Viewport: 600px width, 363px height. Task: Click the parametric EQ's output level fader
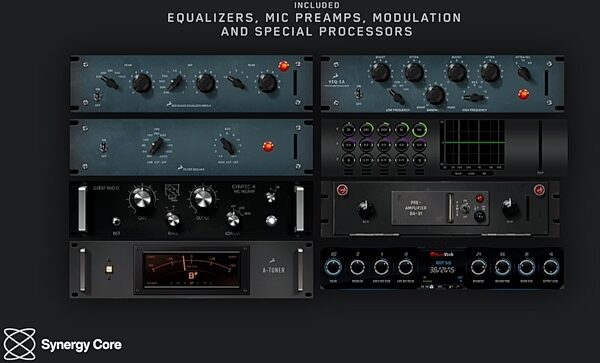540,146
